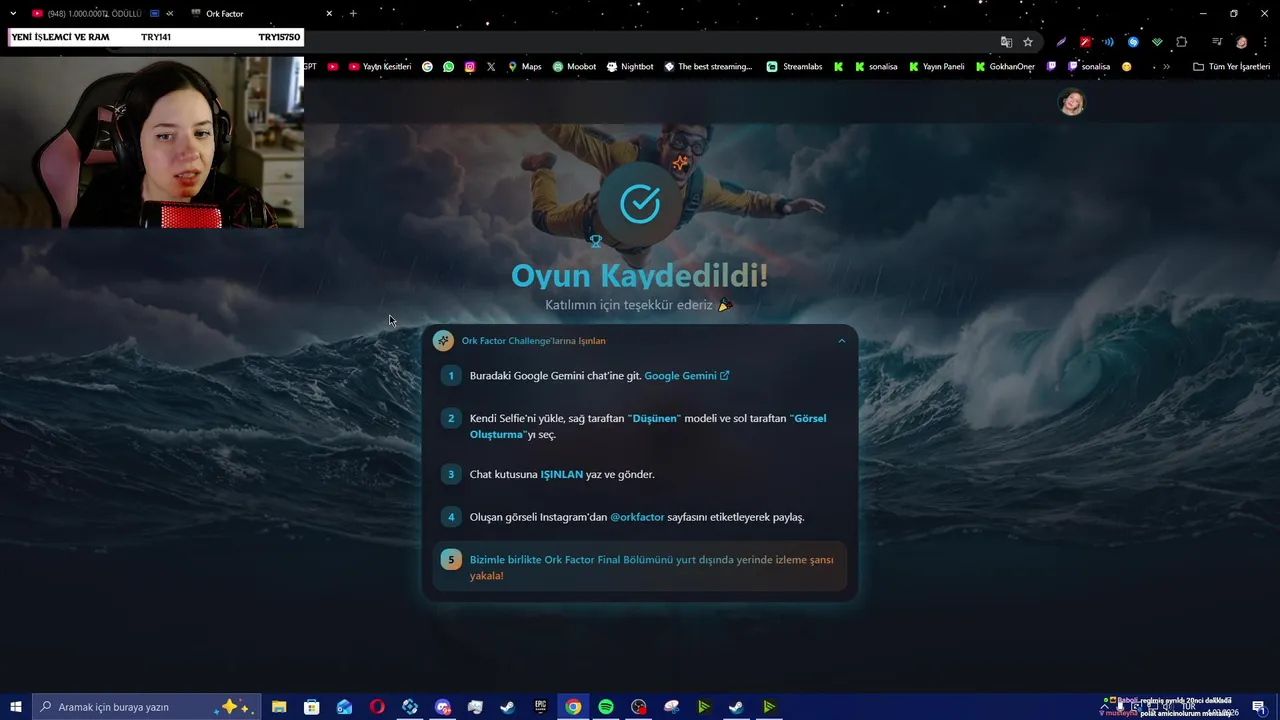
Task: Open the Google Gemini link
Action: (x=687, y=376)
